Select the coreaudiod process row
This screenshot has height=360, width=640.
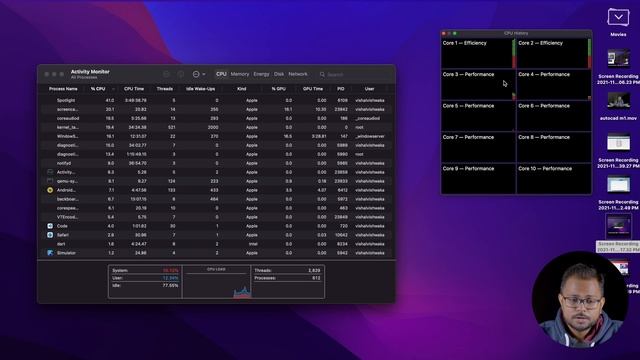point(216,118)
